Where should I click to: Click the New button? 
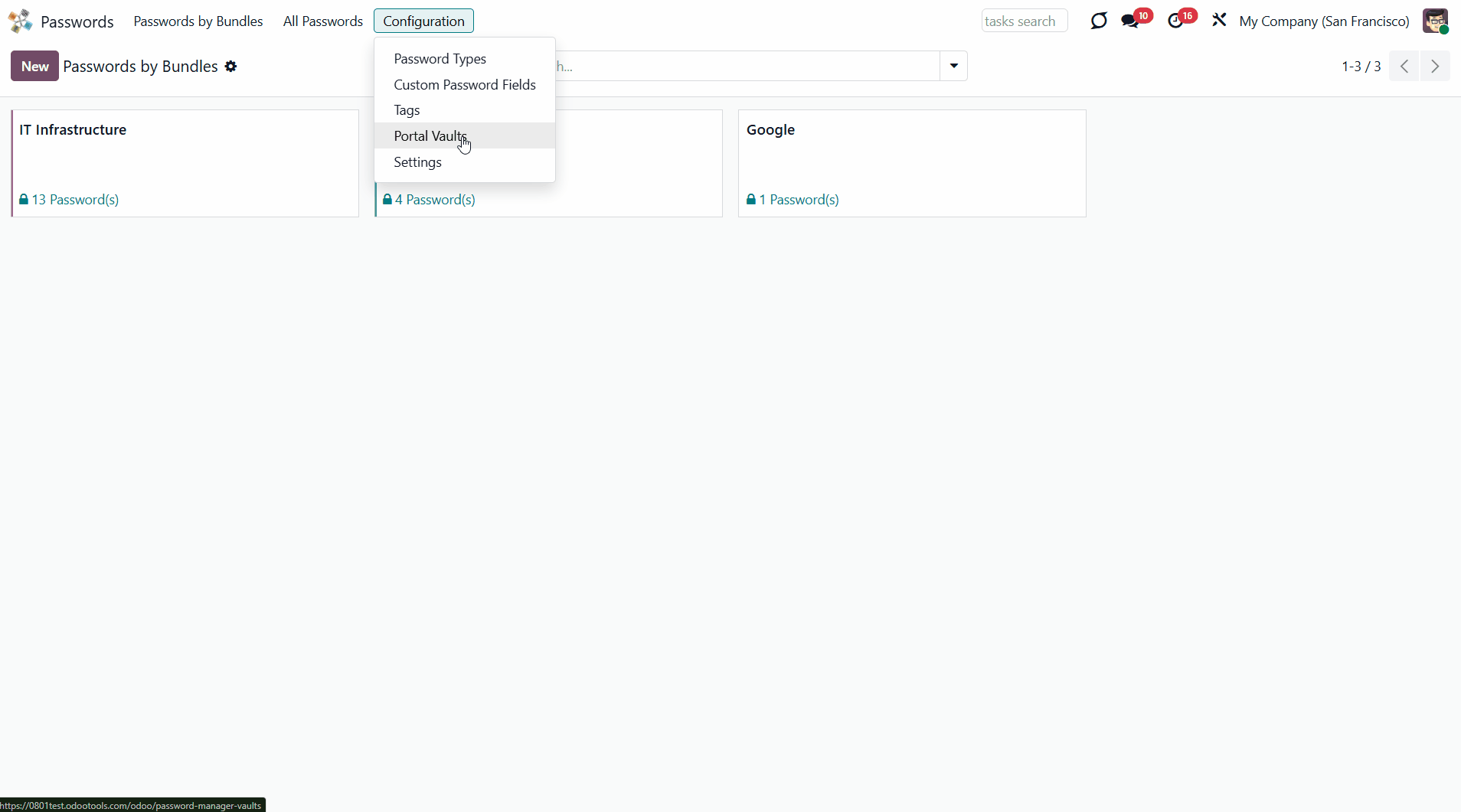[34, 67]
